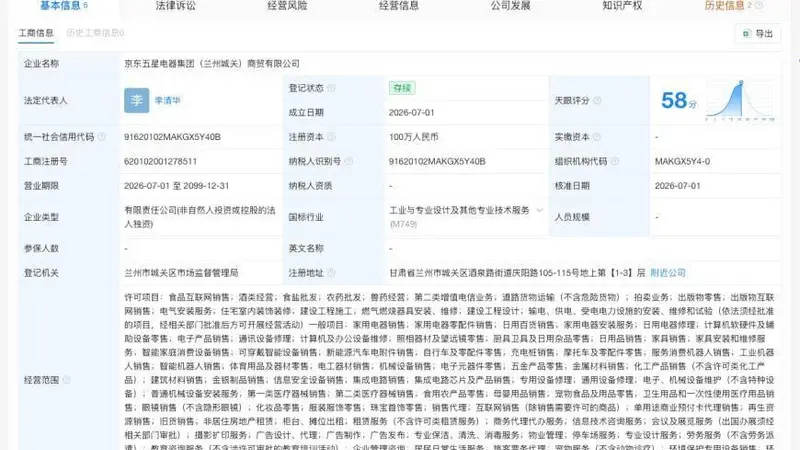Click help icon next to 实缴资本

(596, 137)
